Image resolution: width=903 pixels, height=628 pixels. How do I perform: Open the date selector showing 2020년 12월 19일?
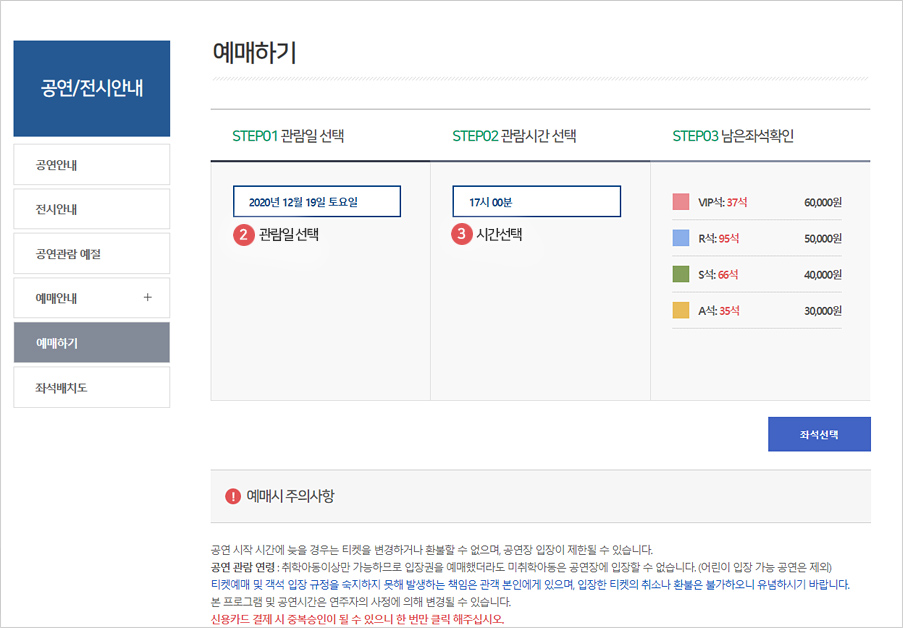pyautogui.click(x=316, y=201)
